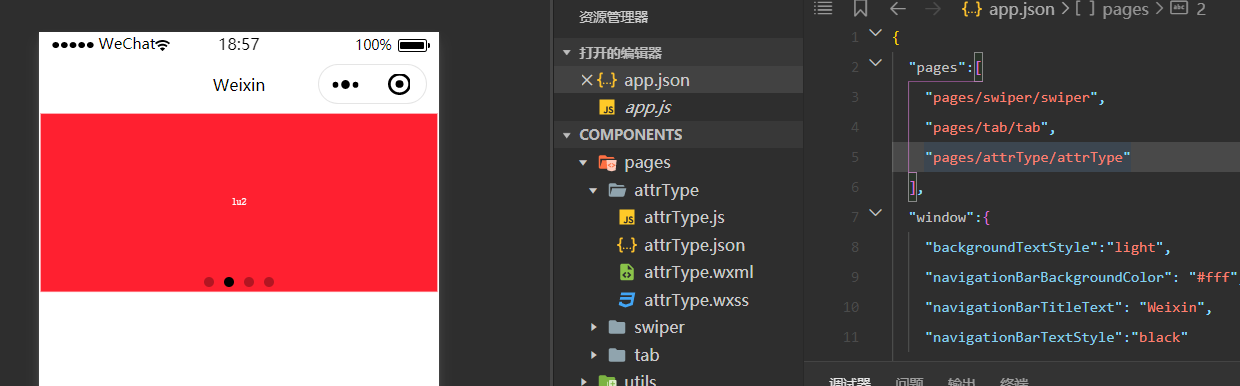Click the swiper folder icon
This screenshot has height=386, width=1240.
tap(617, 327)
